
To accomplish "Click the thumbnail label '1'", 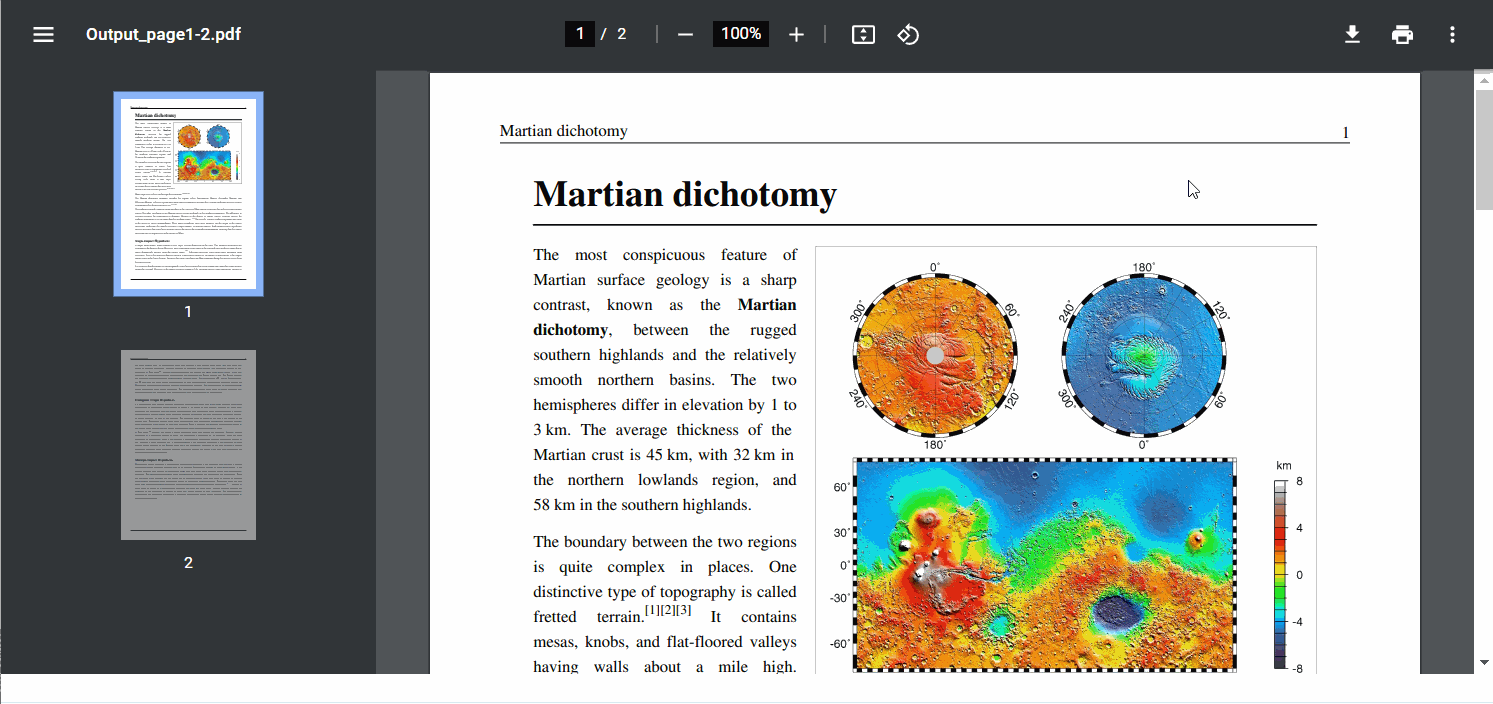I will click(188, 312).
